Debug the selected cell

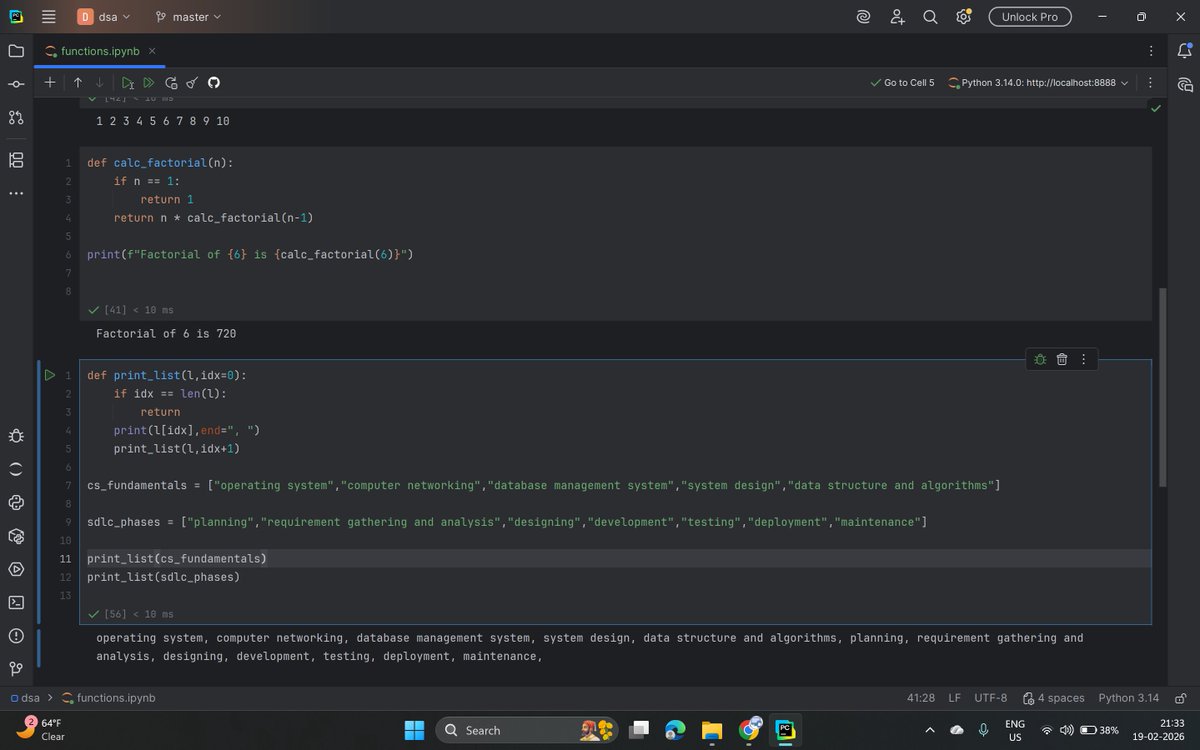[x=1040, y=359]
